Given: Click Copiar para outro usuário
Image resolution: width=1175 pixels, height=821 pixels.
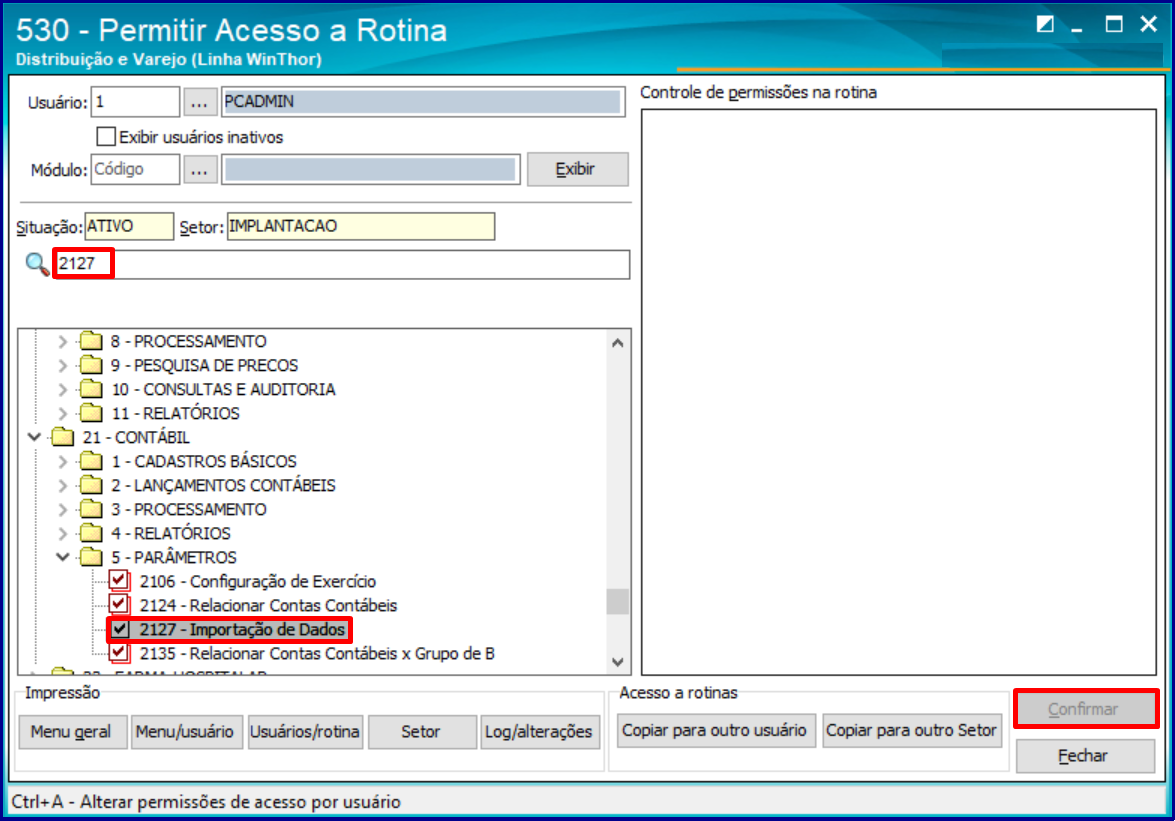Looking at the screenshot, I should [715, 730].
